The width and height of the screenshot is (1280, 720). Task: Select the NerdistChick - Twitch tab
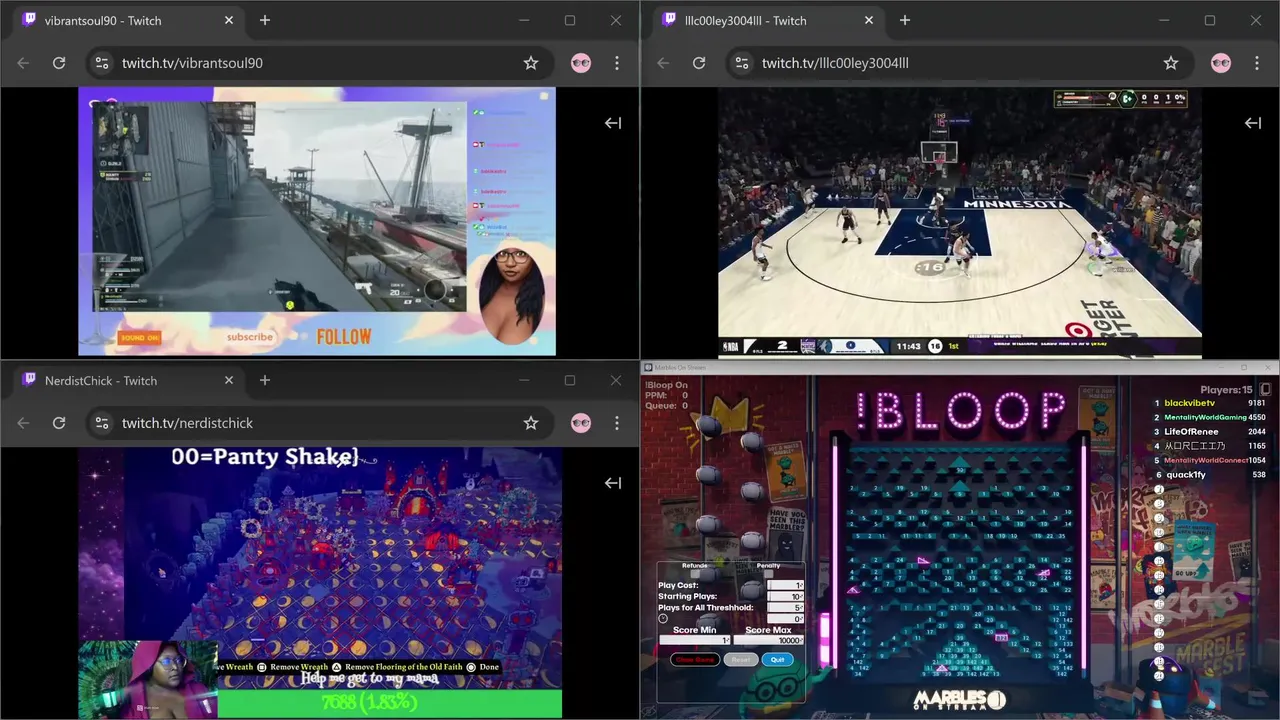coord(128,380)
